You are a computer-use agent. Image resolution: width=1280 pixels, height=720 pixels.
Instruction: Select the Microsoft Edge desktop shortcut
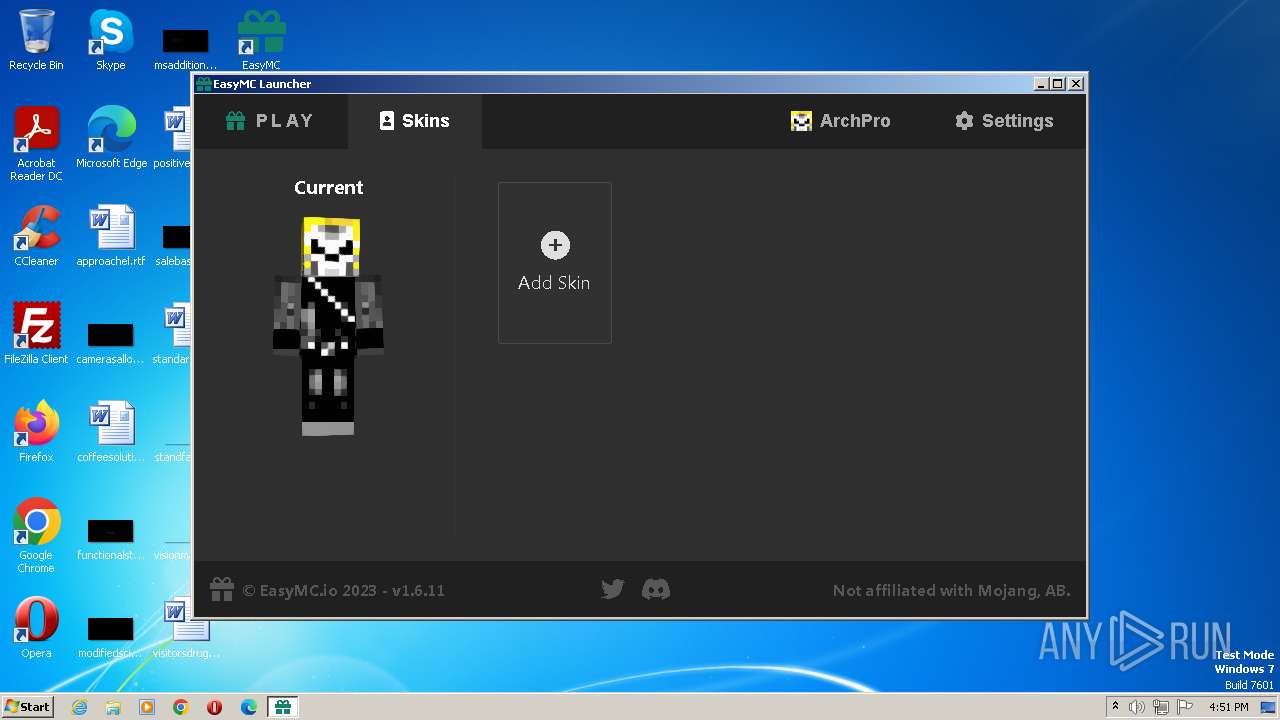tap(111, 138)
